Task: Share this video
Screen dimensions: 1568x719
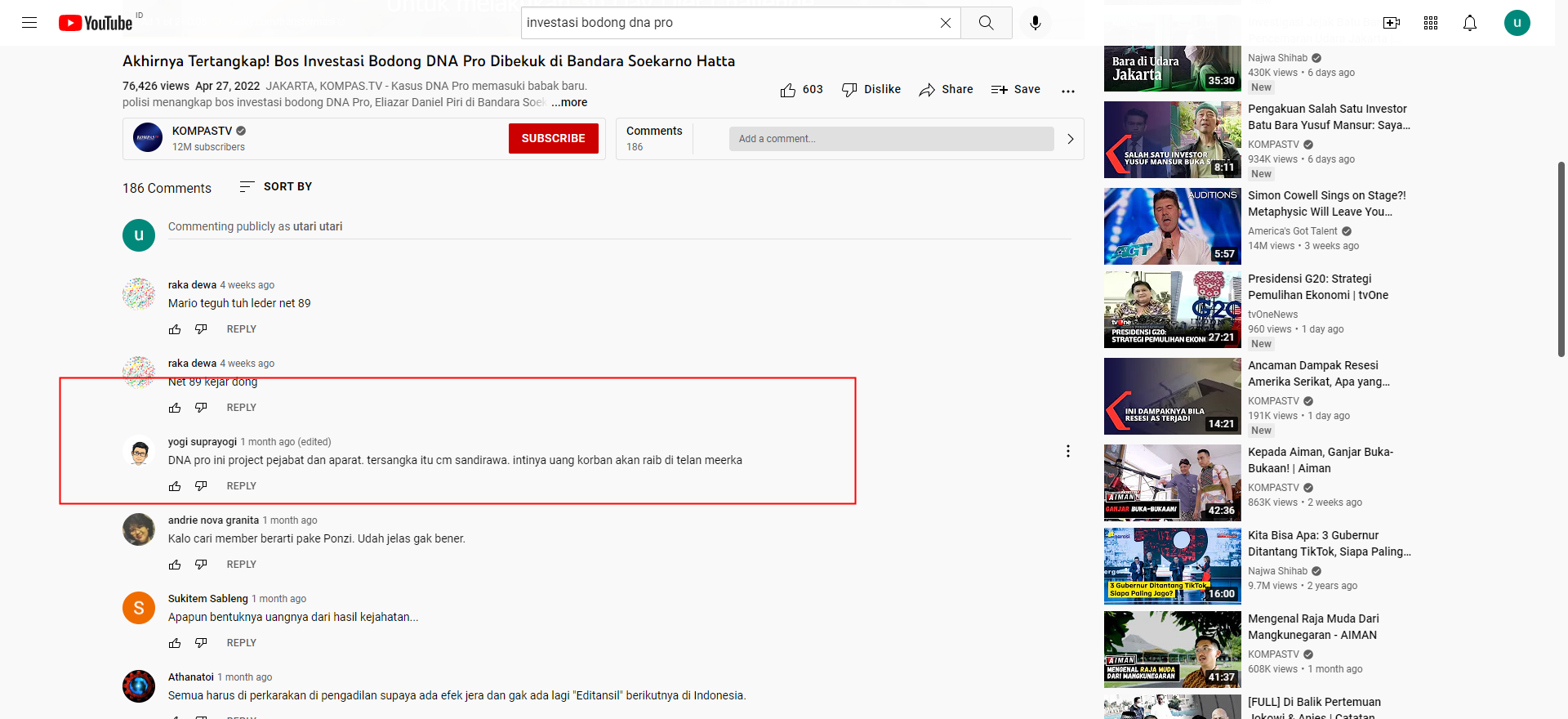Action: [x=946, y=90]
